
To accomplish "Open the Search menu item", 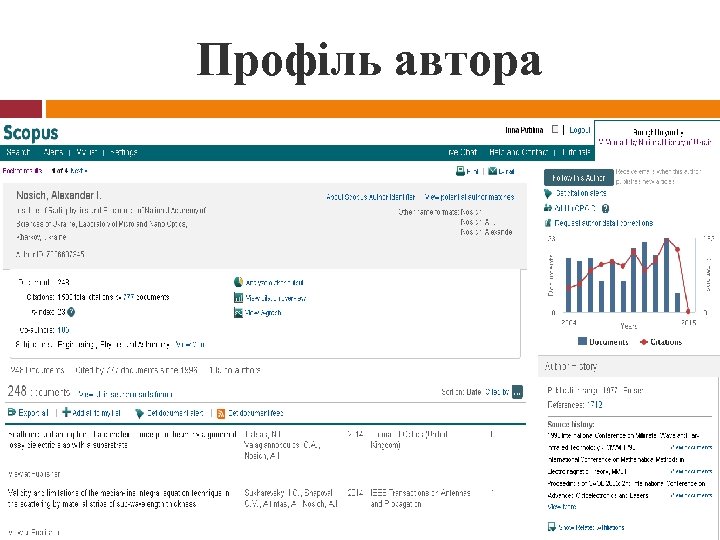I will coord(19,152).
